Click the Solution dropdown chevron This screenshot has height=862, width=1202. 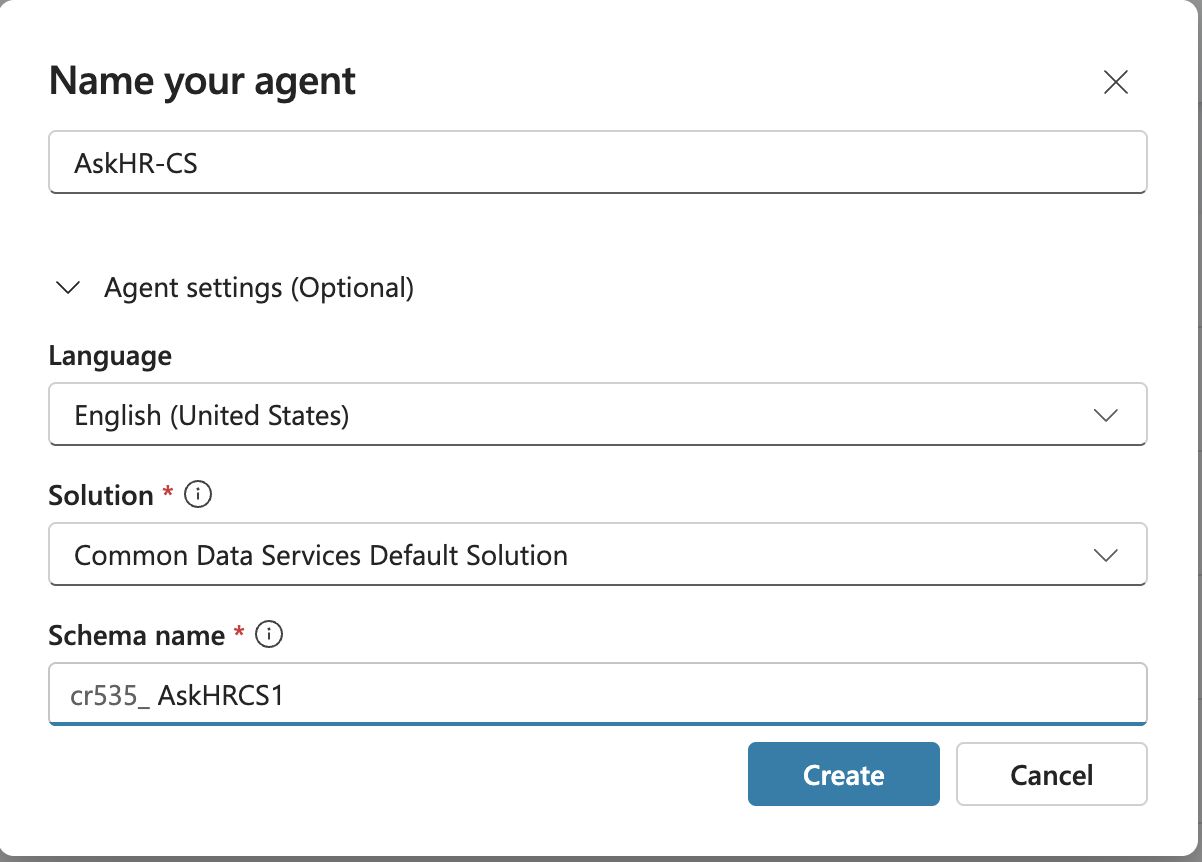pos(1107,554)
